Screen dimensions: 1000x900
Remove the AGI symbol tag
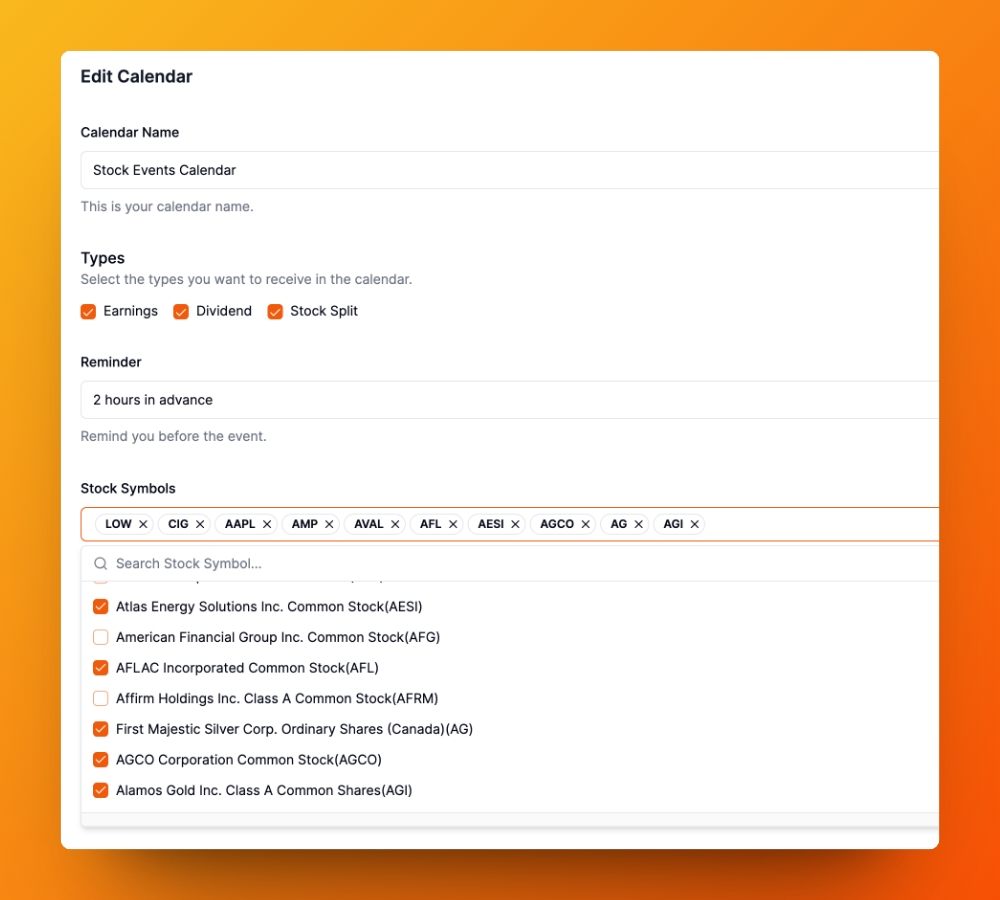695,524
